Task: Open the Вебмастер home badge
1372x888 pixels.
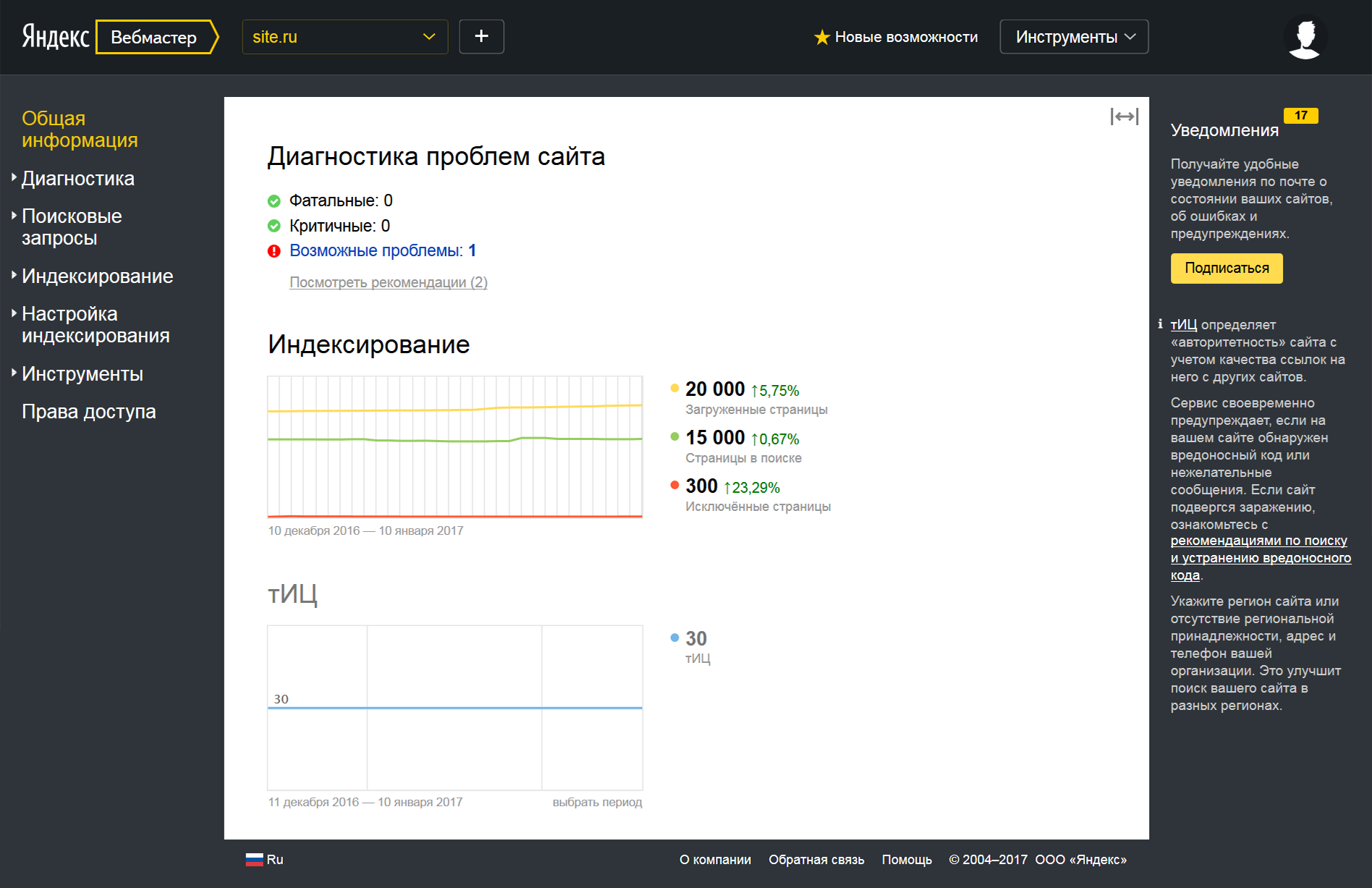Action: pos(157,37)
